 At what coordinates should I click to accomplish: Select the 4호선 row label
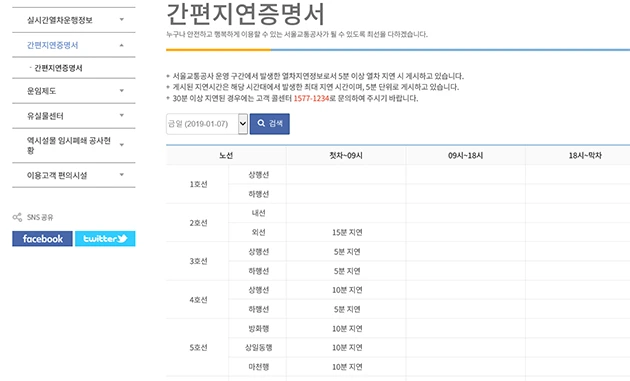198,300
